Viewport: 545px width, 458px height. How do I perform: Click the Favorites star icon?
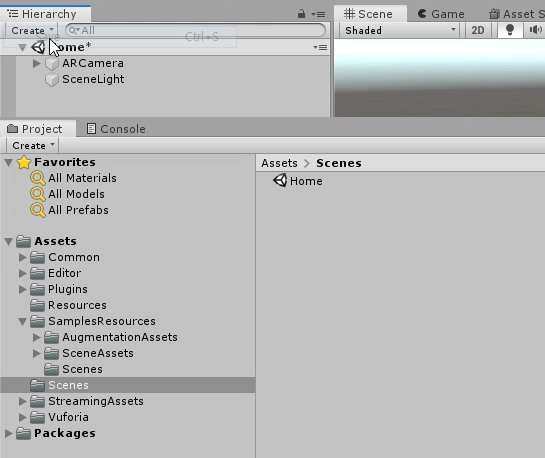tap(24, 162)
